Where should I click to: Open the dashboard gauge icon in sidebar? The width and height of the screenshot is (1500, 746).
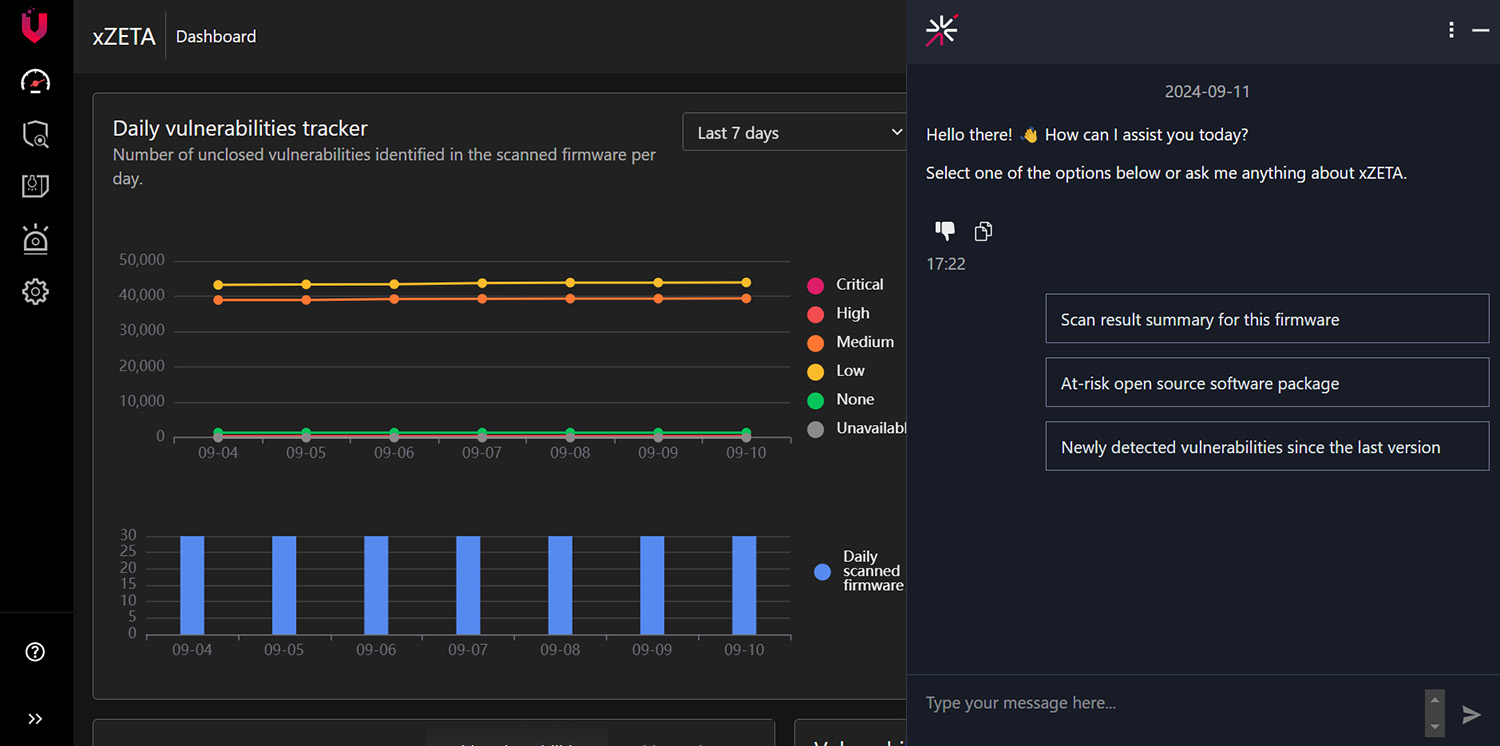click(35, 82)
